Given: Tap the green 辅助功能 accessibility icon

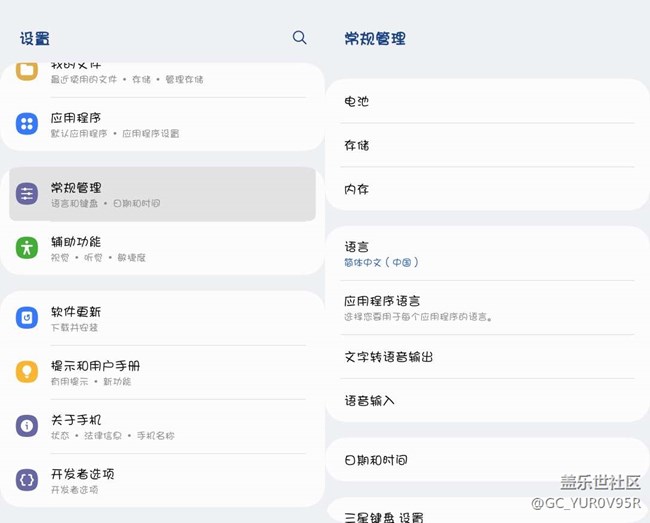Looking at the screenshot, I should 27,247.
